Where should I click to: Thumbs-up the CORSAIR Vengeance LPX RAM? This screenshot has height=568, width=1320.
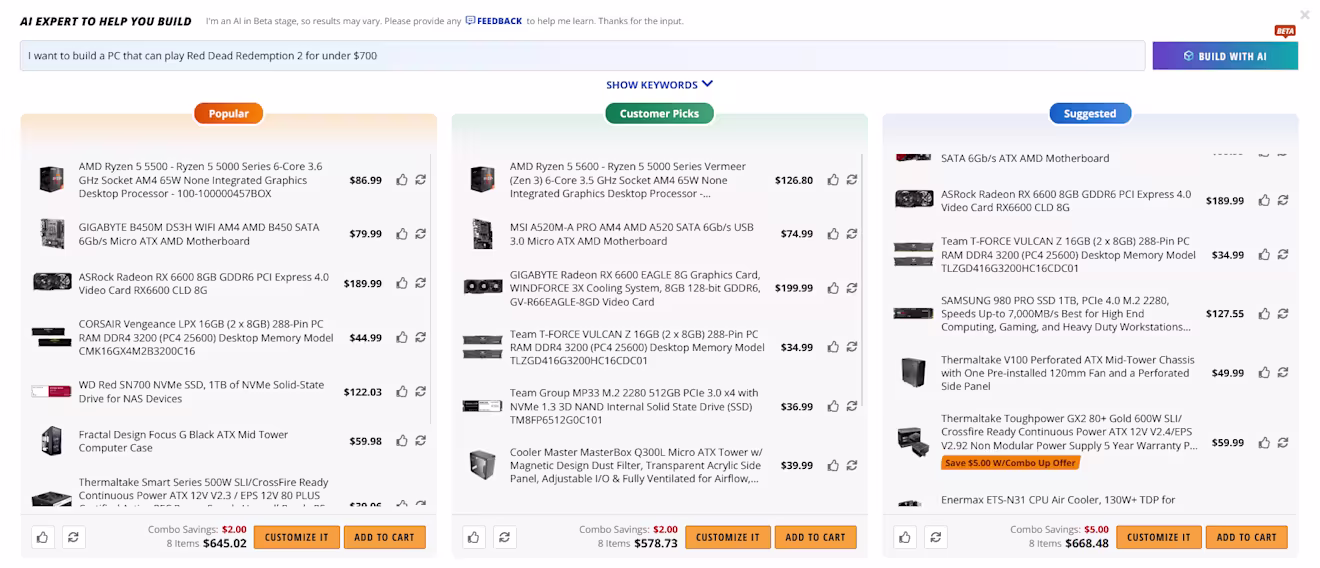tap(402, 338)
